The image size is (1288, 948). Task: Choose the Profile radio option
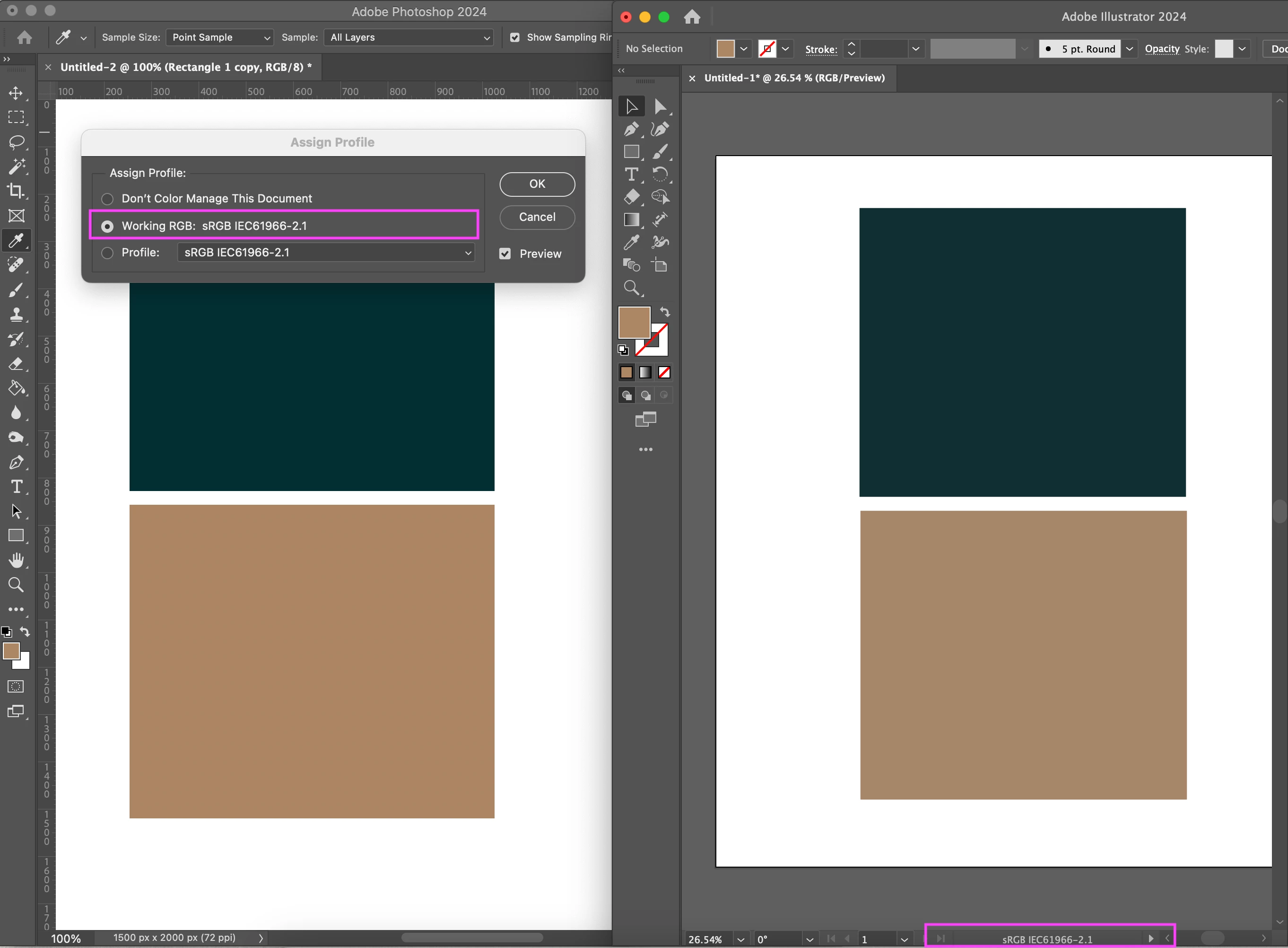point(107,253)
